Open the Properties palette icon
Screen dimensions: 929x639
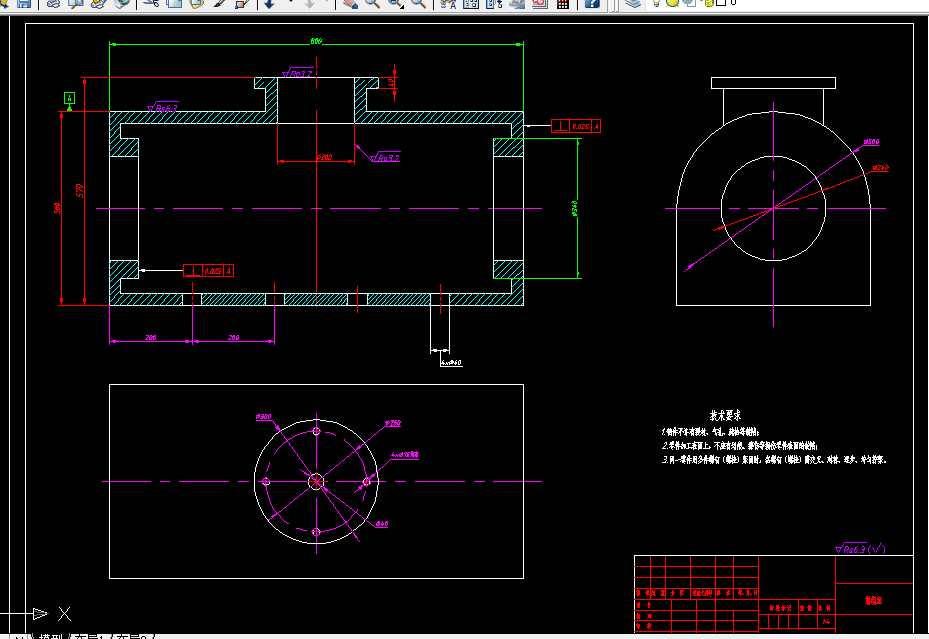coord(449,3)
